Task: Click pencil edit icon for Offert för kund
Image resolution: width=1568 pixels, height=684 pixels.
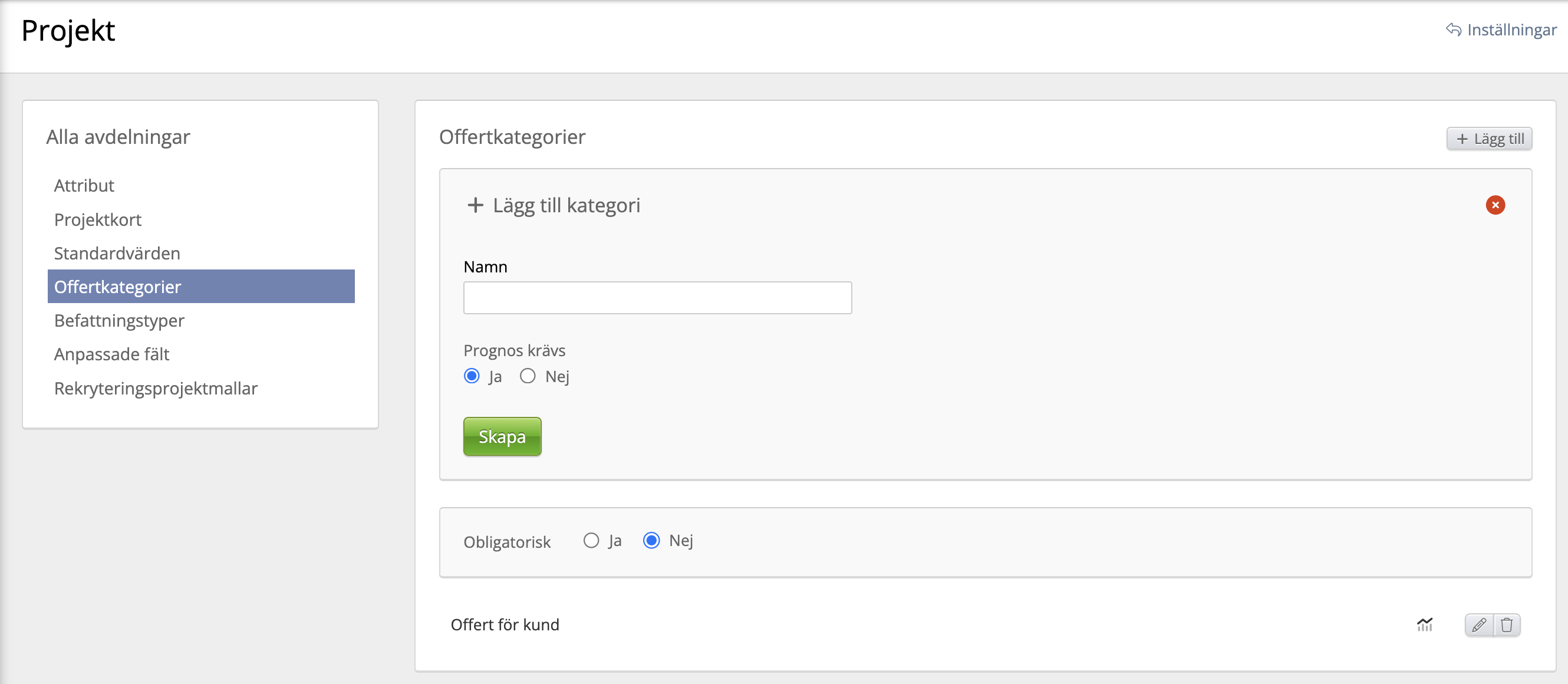Action: tap(1478, 625)
